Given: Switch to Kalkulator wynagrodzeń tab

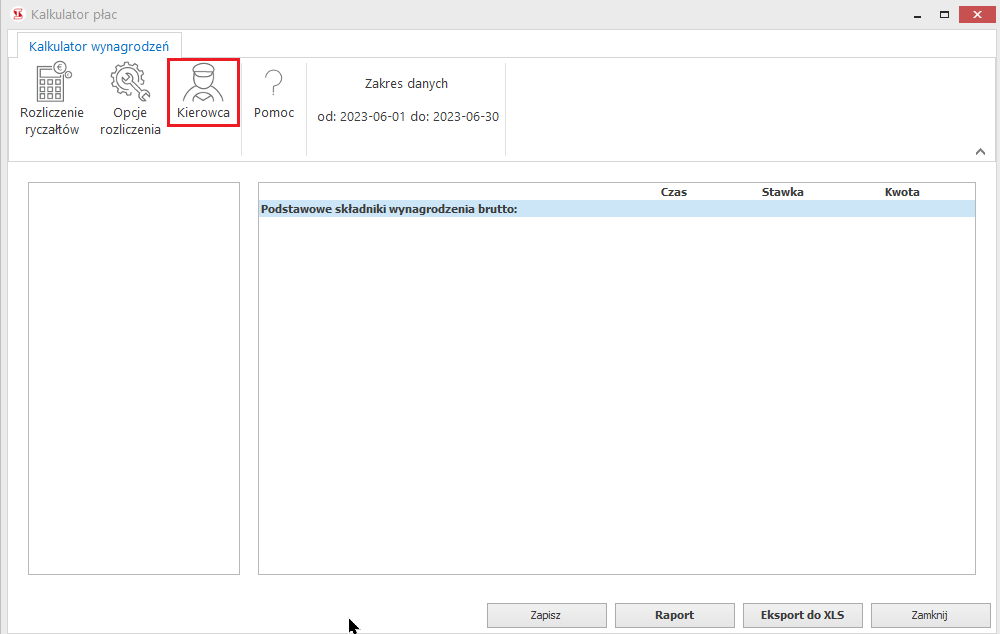Looking at the screenshot, I should (x=99, y=46).
